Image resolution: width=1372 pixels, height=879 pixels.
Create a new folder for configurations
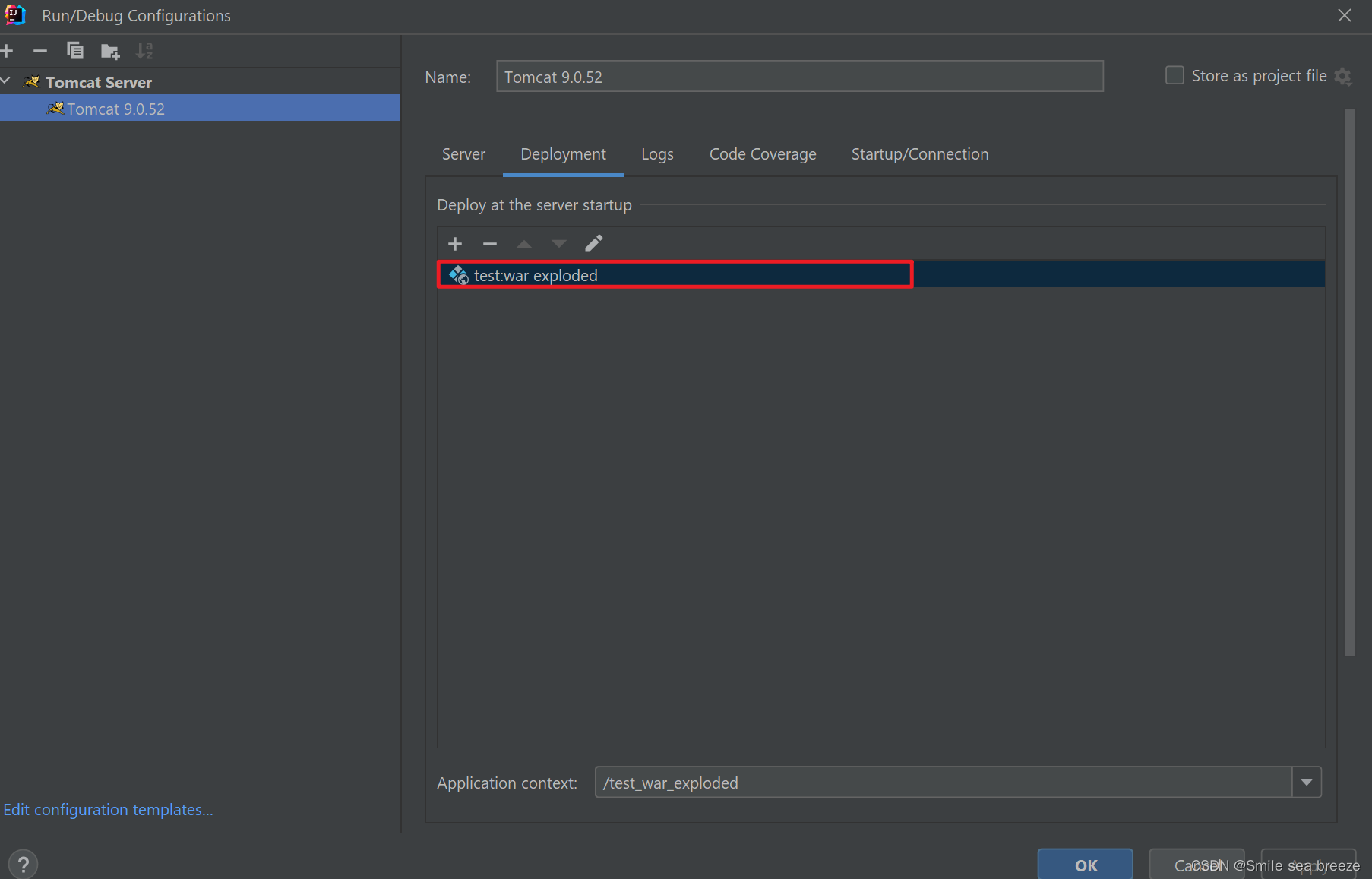110,52
